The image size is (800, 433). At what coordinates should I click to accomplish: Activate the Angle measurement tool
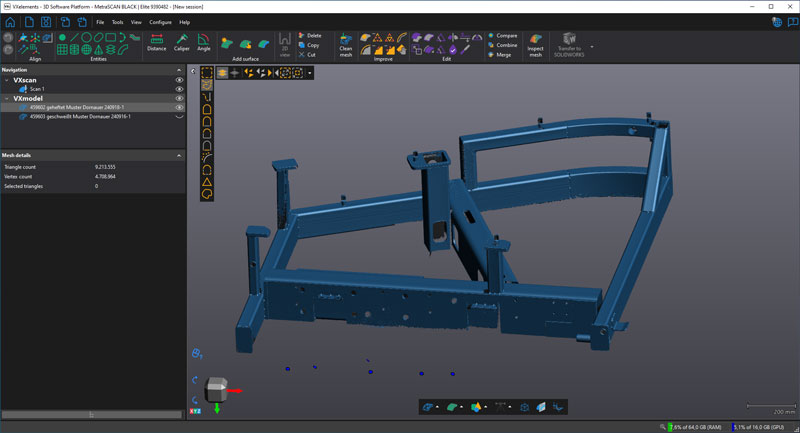point(204,42)
